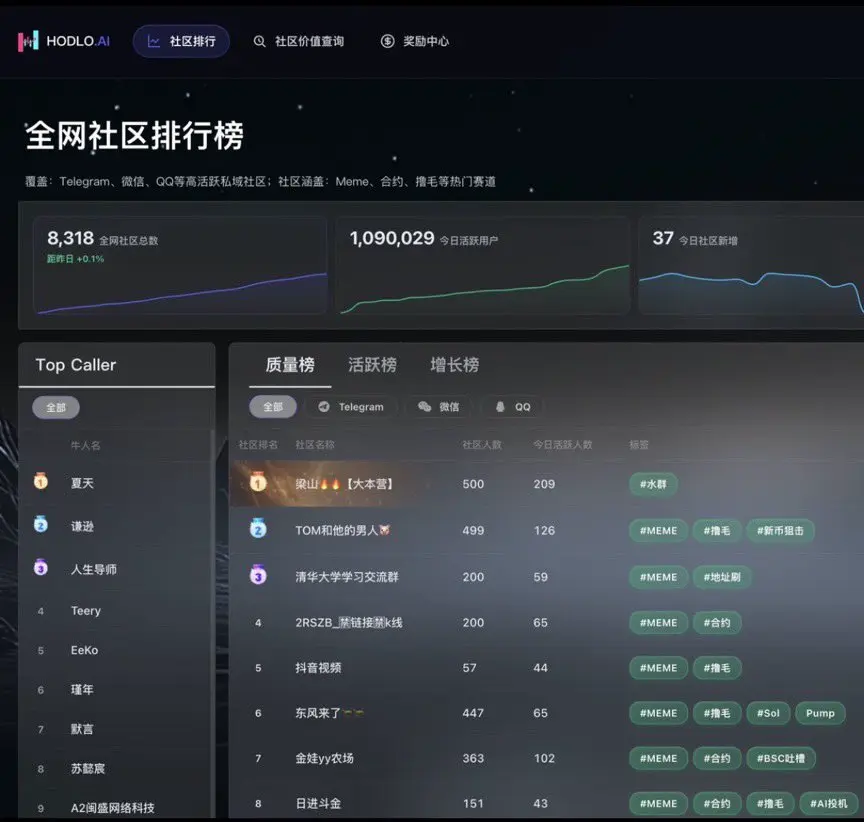864x822 pixels.
Task: Click #MEME tag in TOM和他的男人 row
Action: (x=658, y=531)
